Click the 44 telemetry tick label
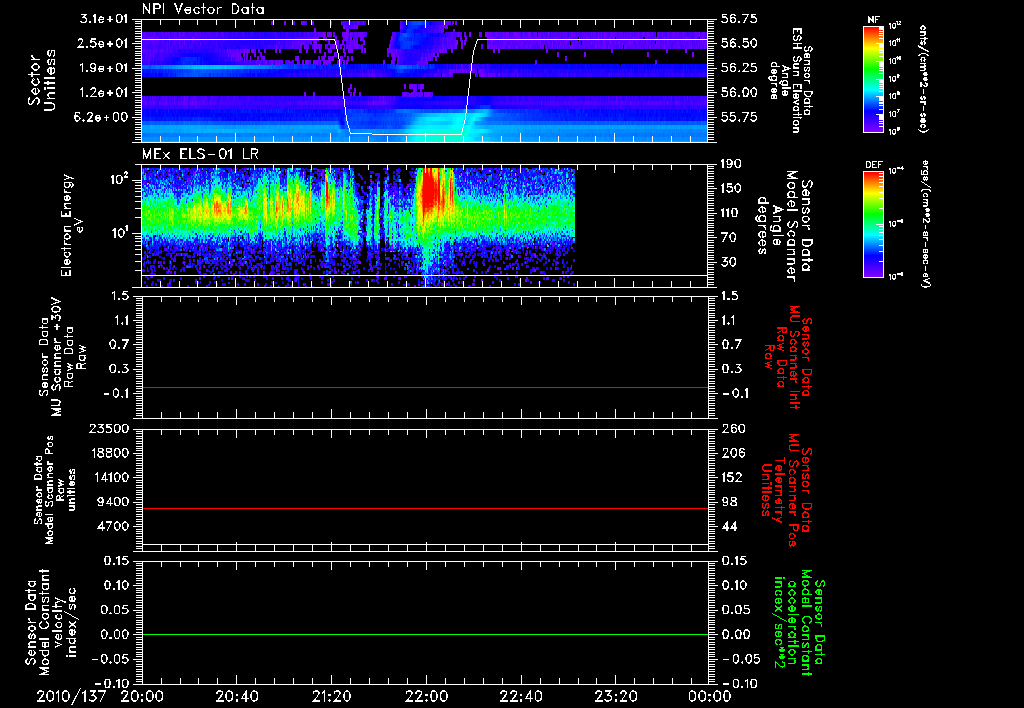The width and height of the screenshot is (1024, 708). [x=729, y=526]
